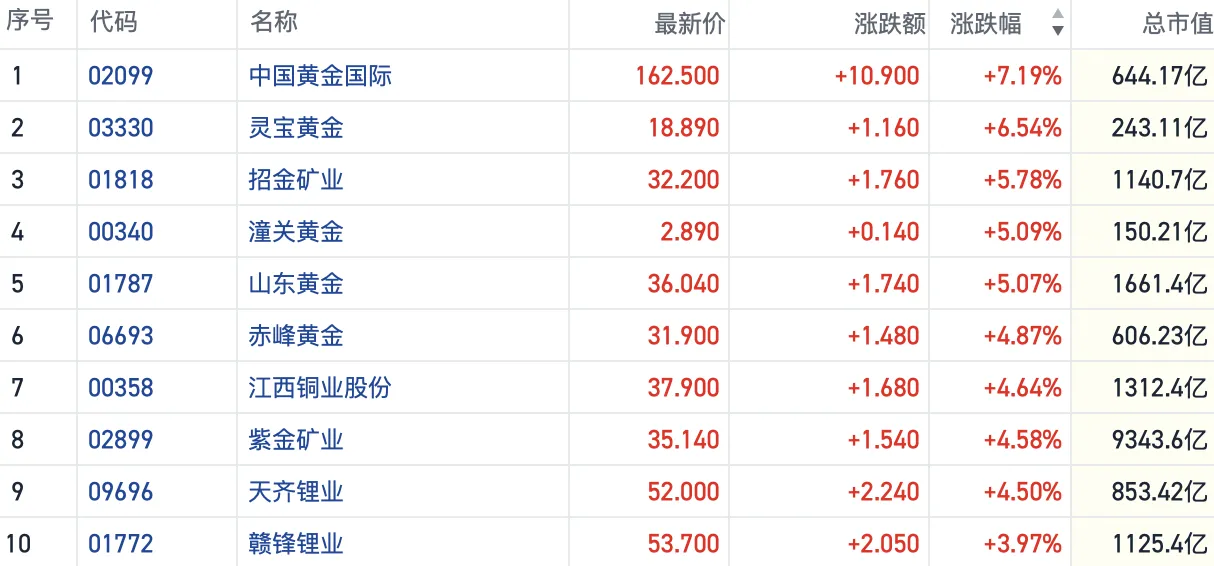Open stock code 03330 link
1214x566 pixels.
[121, 128]
